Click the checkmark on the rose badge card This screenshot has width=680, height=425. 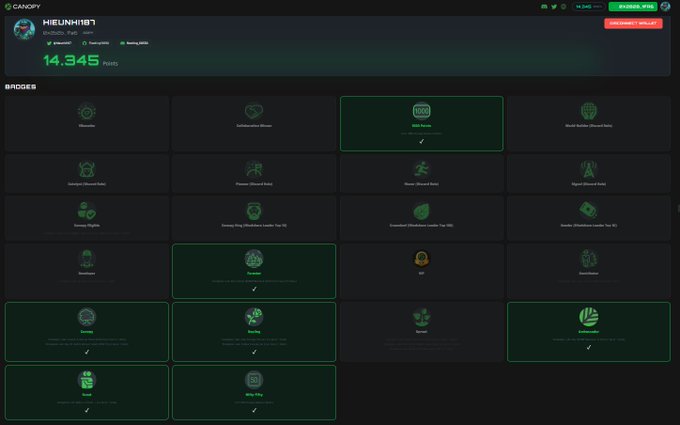pos(254,352)
